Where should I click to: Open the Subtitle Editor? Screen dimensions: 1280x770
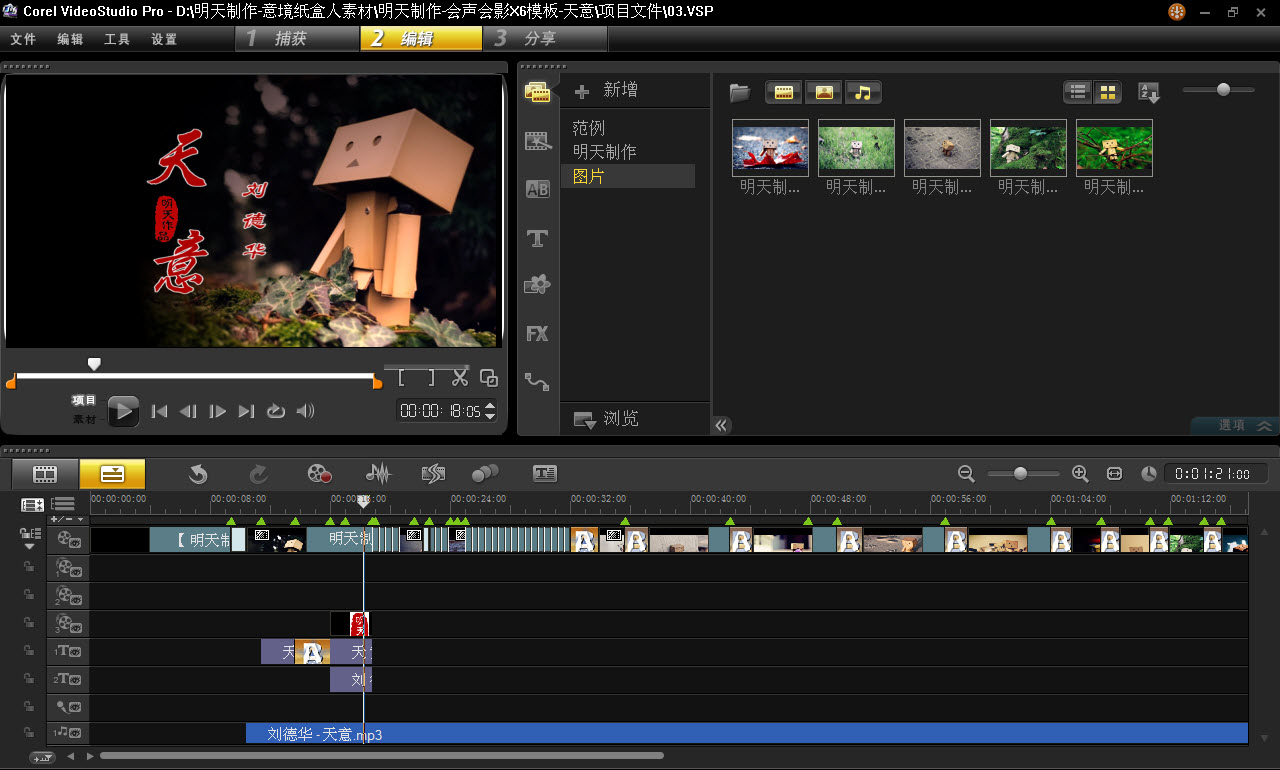[545, 474]
